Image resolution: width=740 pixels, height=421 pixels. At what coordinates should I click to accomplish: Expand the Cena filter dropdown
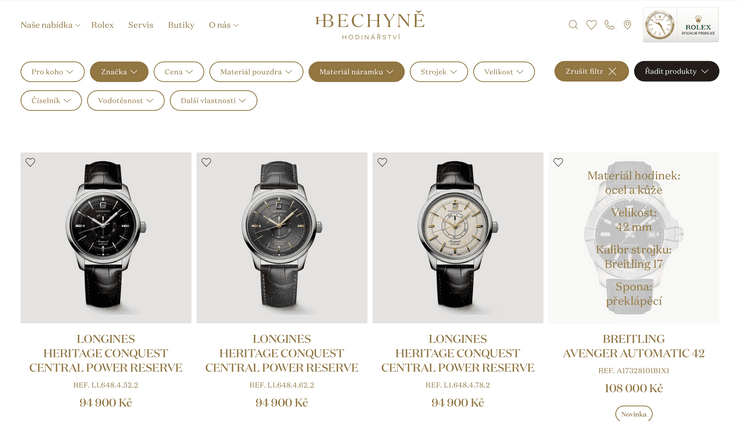179,72
